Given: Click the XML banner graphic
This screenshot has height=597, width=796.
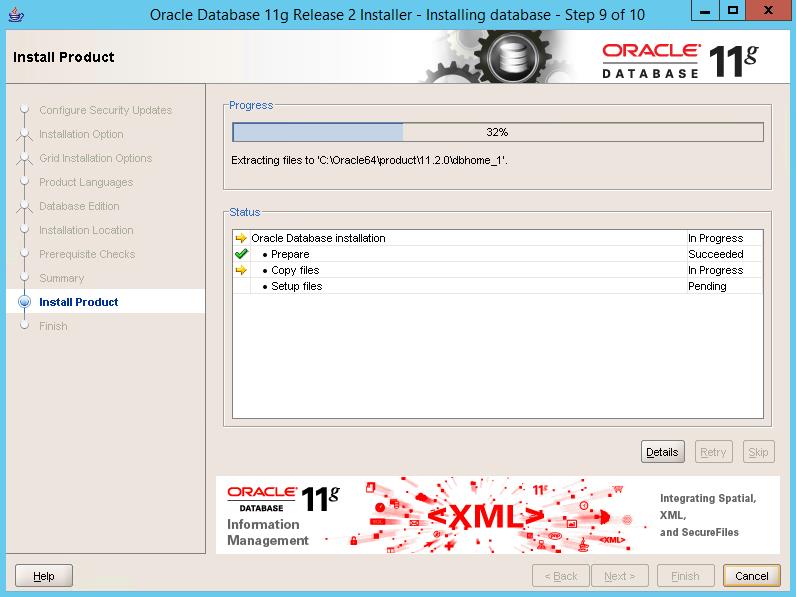Looking at the screenshot, I should [485, 517].
